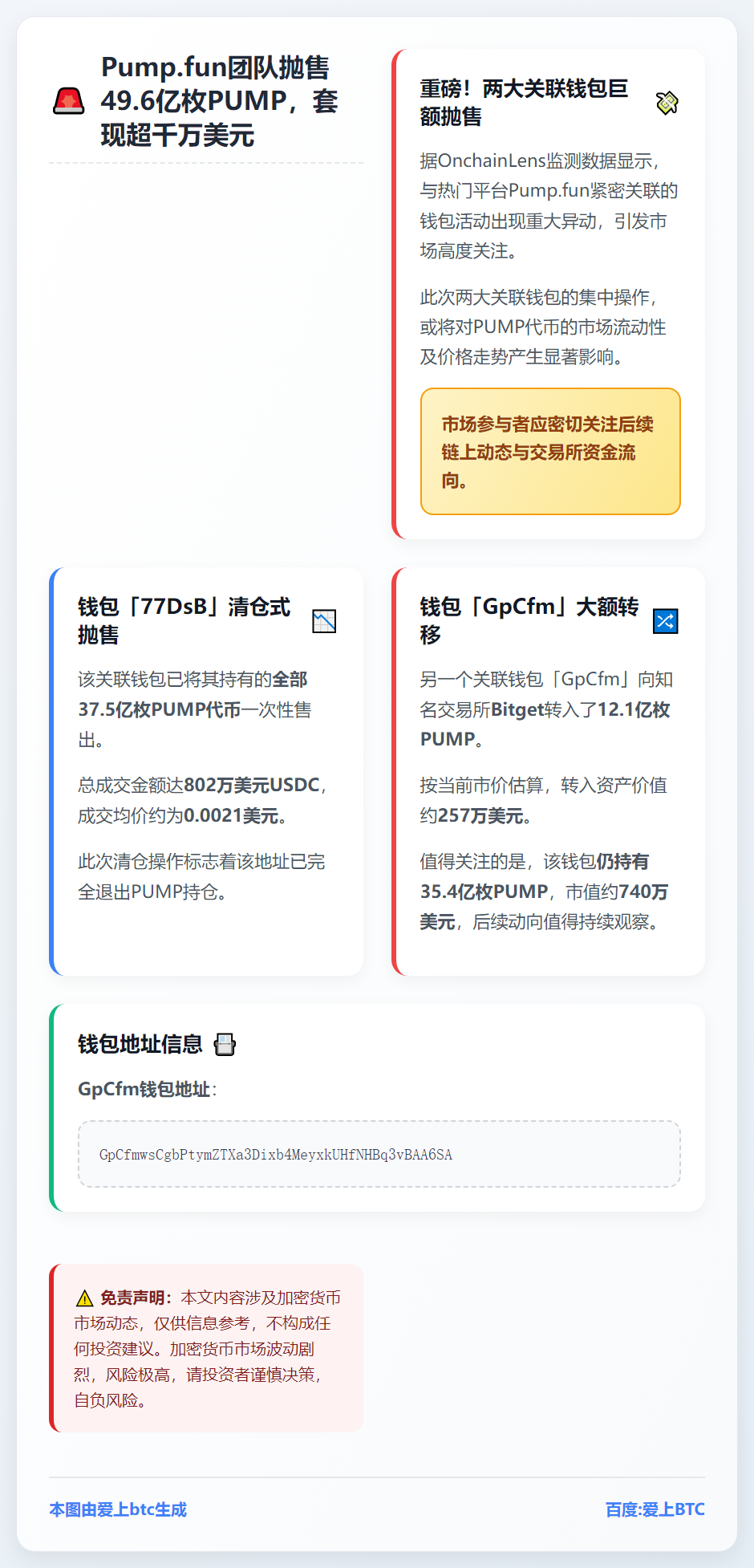Click the yellow 市场参与者应密切关注 highlight box
This screenshot has width=754, height=1568.
point(550,452)
